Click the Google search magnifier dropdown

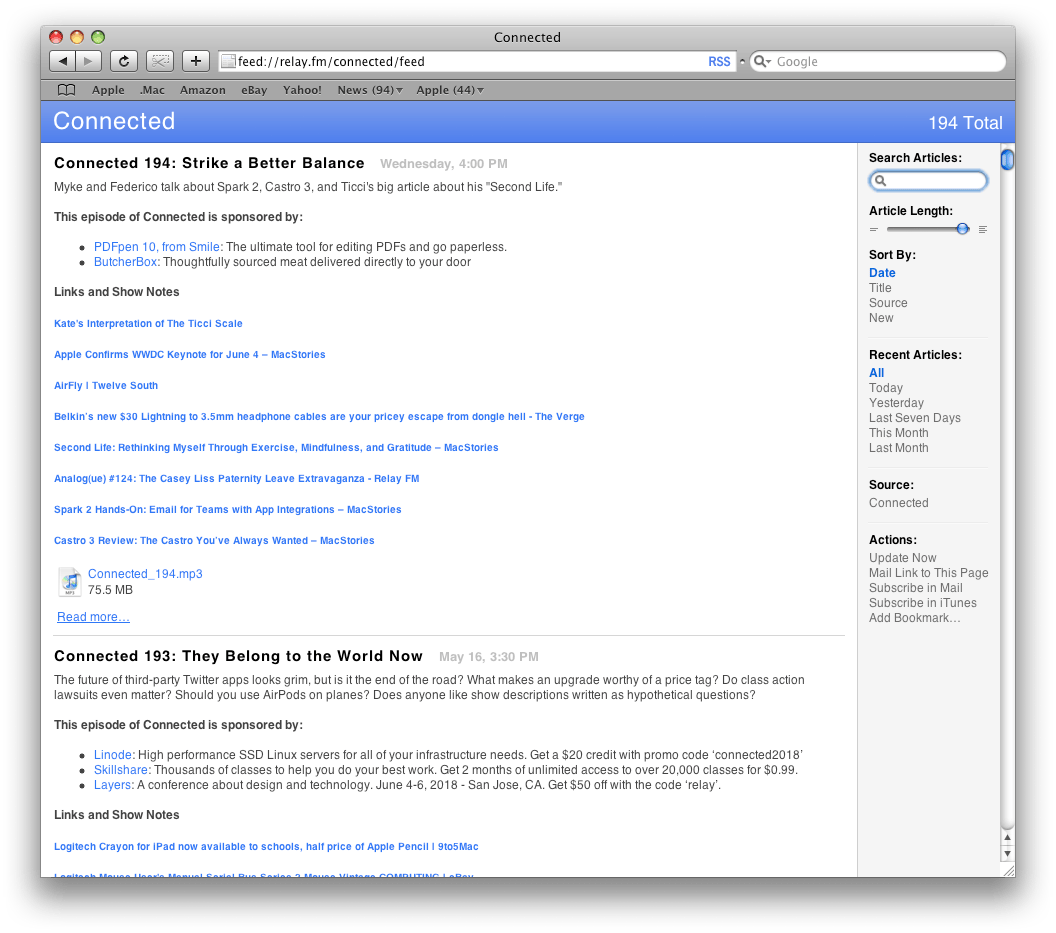click(762, 61)
